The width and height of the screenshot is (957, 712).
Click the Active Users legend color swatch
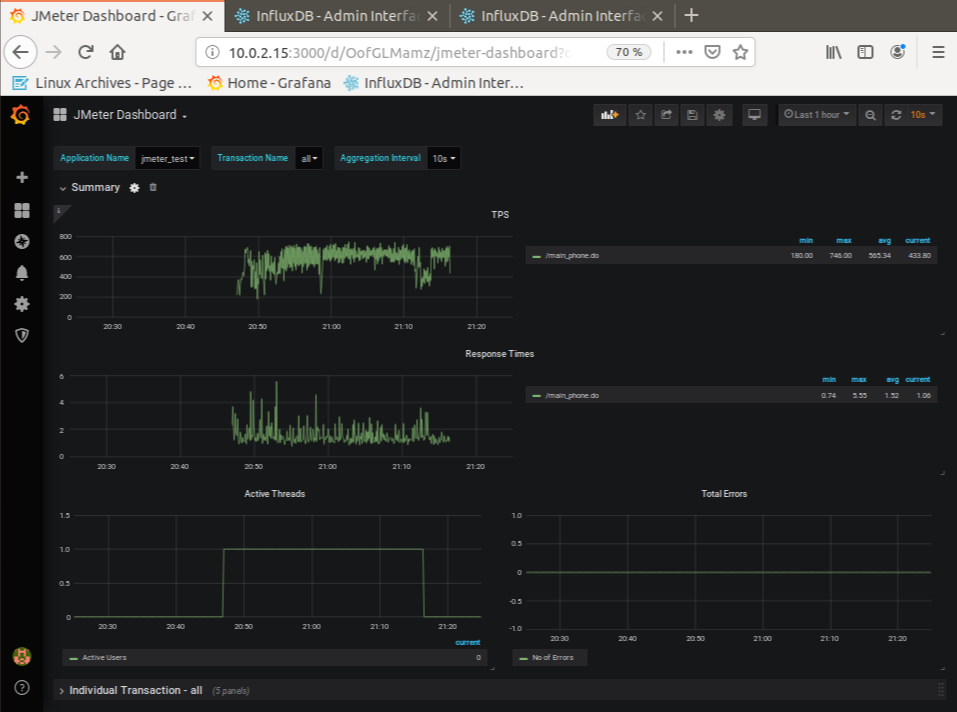point(74,658)
